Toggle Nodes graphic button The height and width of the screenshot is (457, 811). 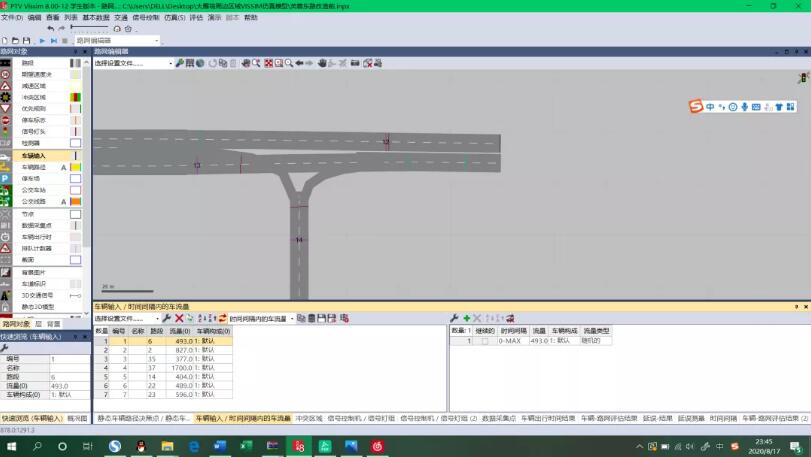point(76,214)
